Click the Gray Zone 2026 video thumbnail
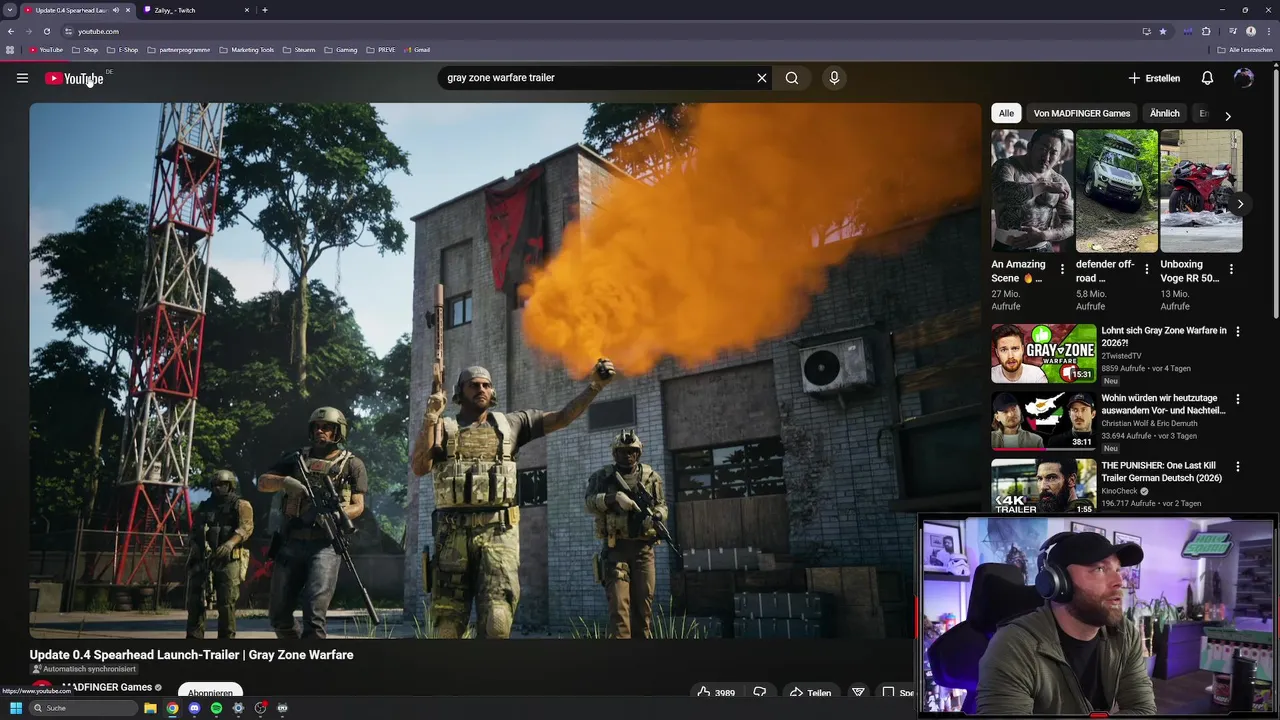Image resolution: width=1280 pixels, height=720 pixels. pyautogui.click(x=1044, y=353)
